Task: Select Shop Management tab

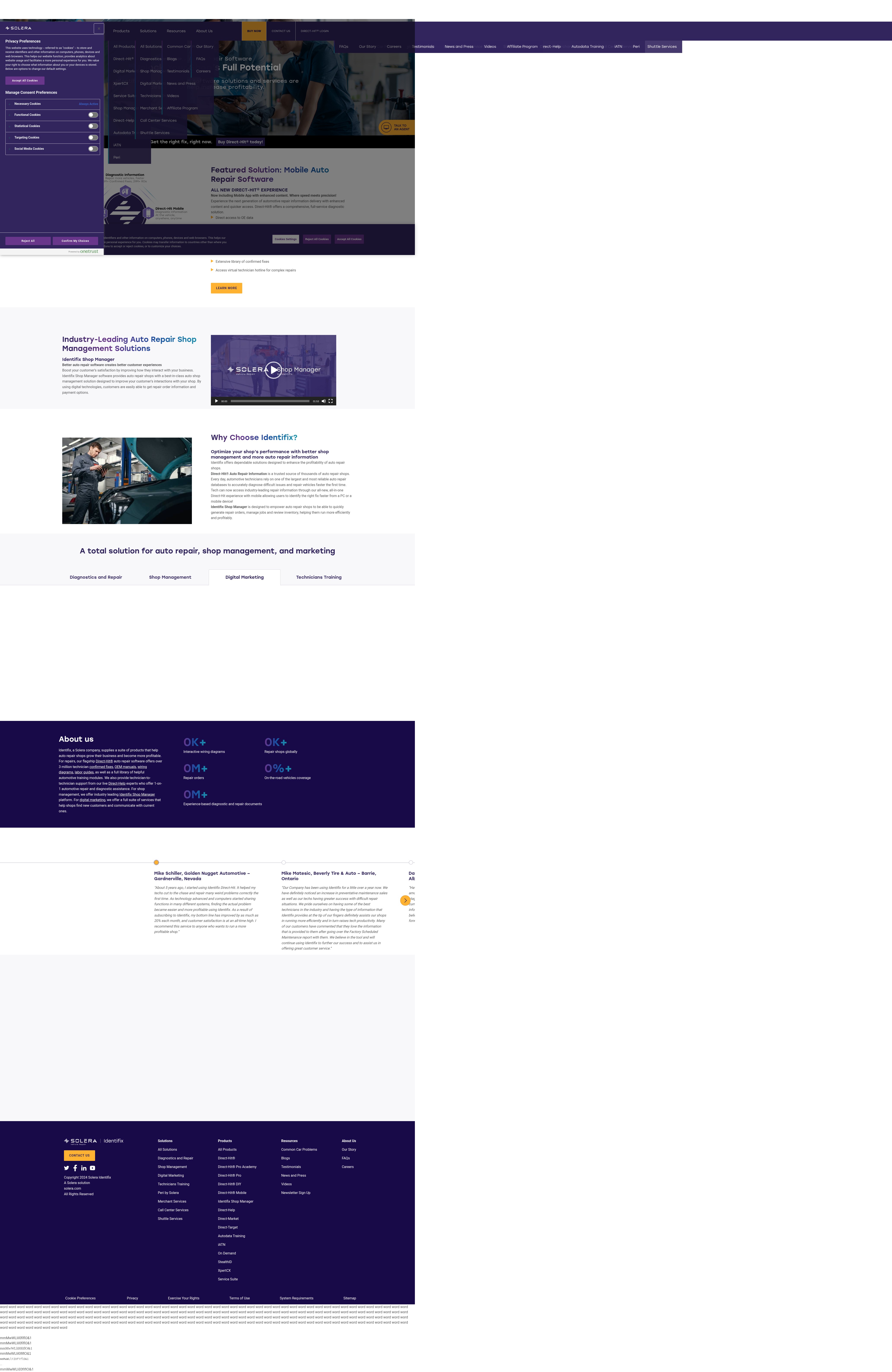Action: pyautogui.click(x=170, y=577)
